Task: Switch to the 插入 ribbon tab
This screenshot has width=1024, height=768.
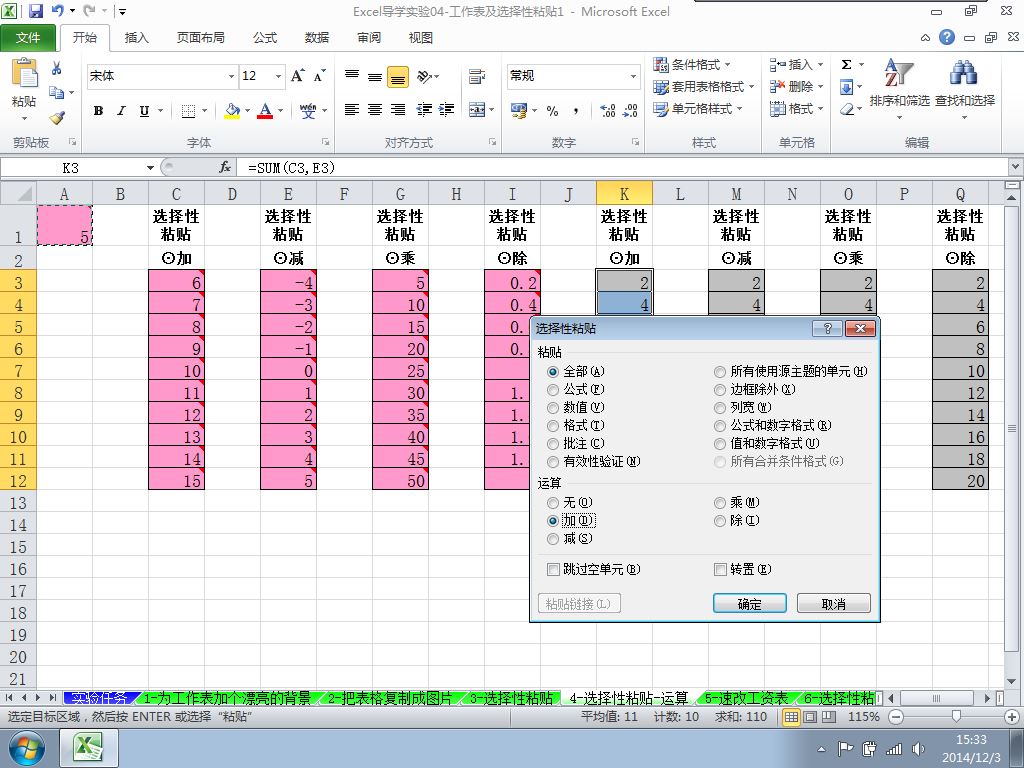Action: 136,38
